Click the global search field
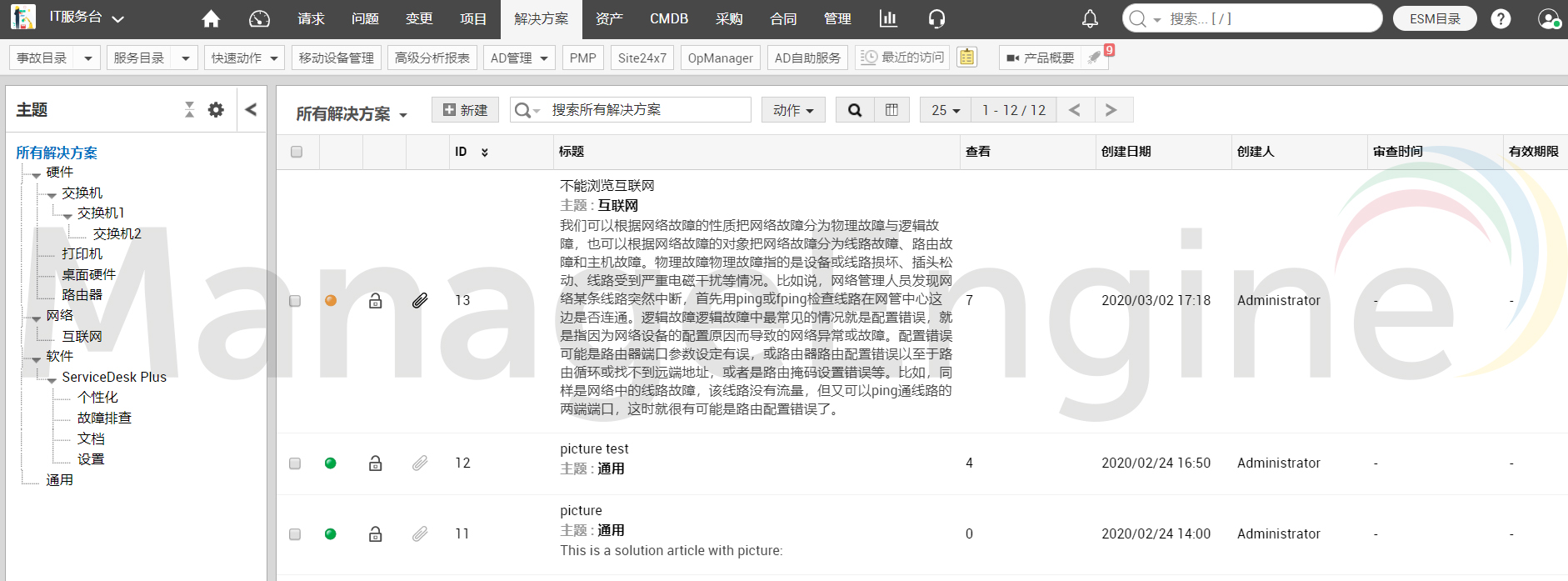 (x=1252, y=18)
